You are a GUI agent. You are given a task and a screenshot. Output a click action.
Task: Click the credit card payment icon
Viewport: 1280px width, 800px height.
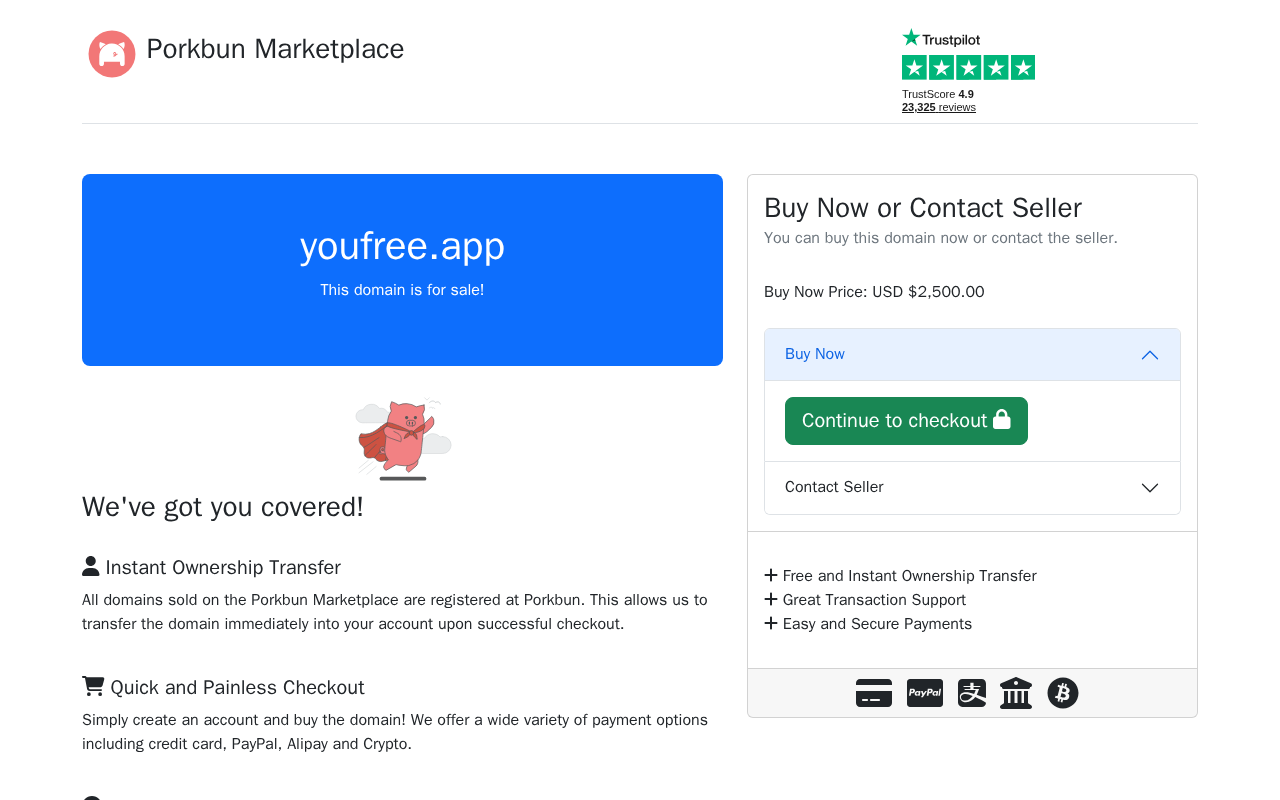(874, 693)
